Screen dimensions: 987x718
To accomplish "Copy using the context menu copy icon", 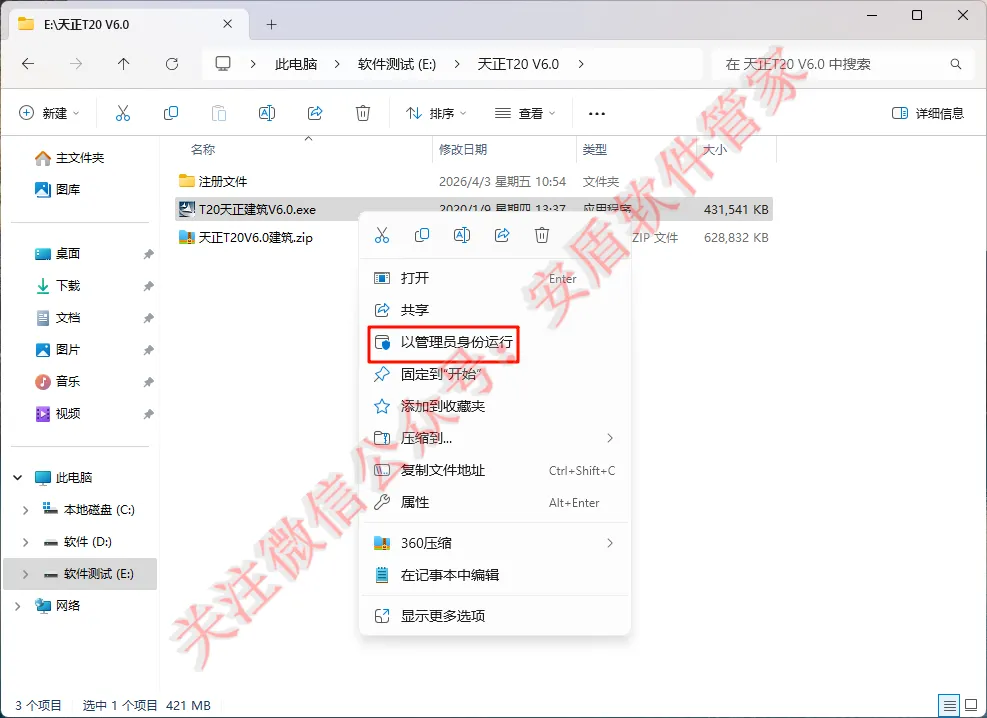I will [422, 235].
